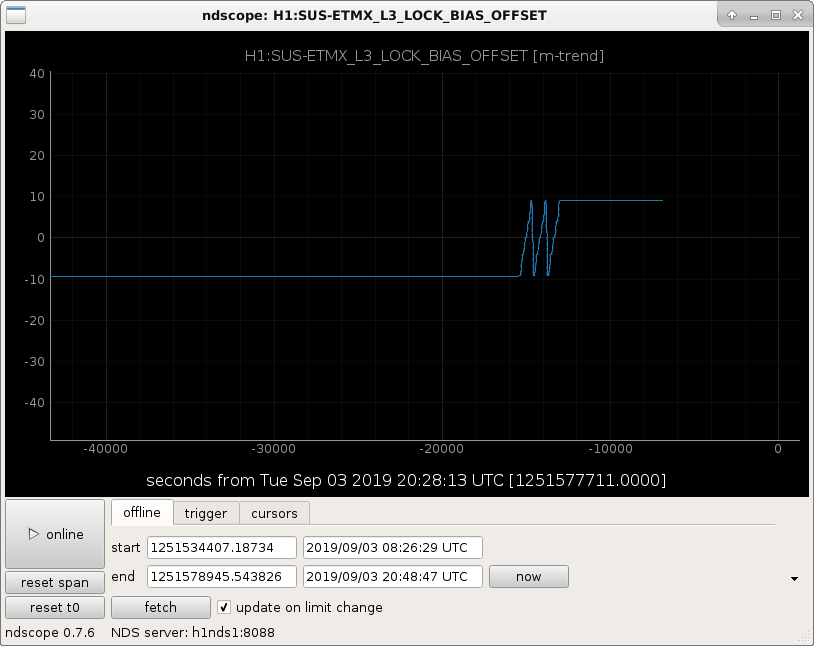Edit the end GPS time field

pyautogui.click(x=222, y=576)
